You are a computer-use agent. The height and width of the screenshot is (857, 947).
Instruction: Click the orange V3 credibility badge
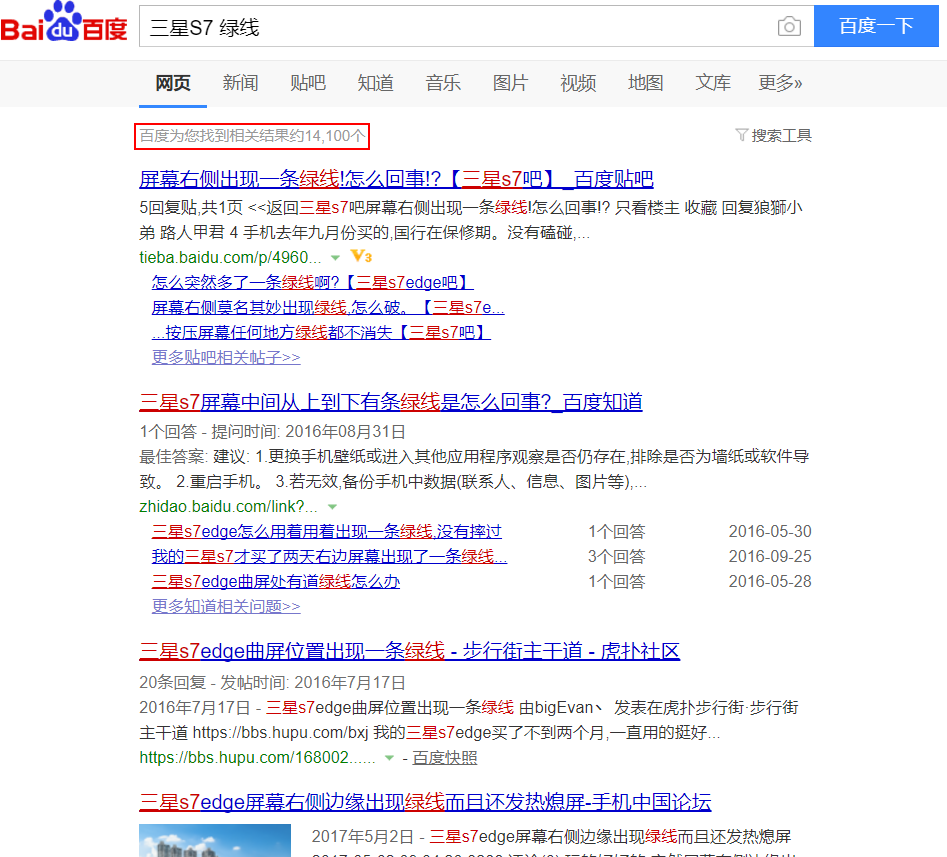360,257
